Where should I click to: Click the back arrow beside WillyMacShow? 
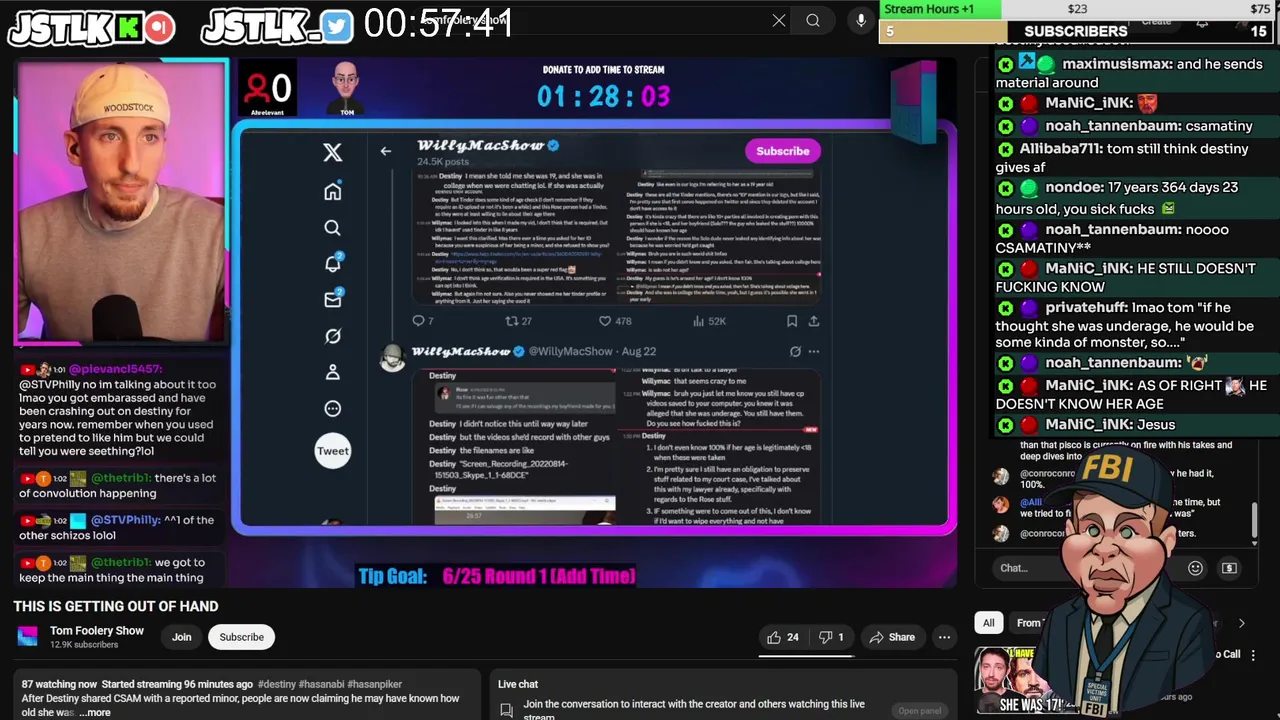tap(385, 151)
